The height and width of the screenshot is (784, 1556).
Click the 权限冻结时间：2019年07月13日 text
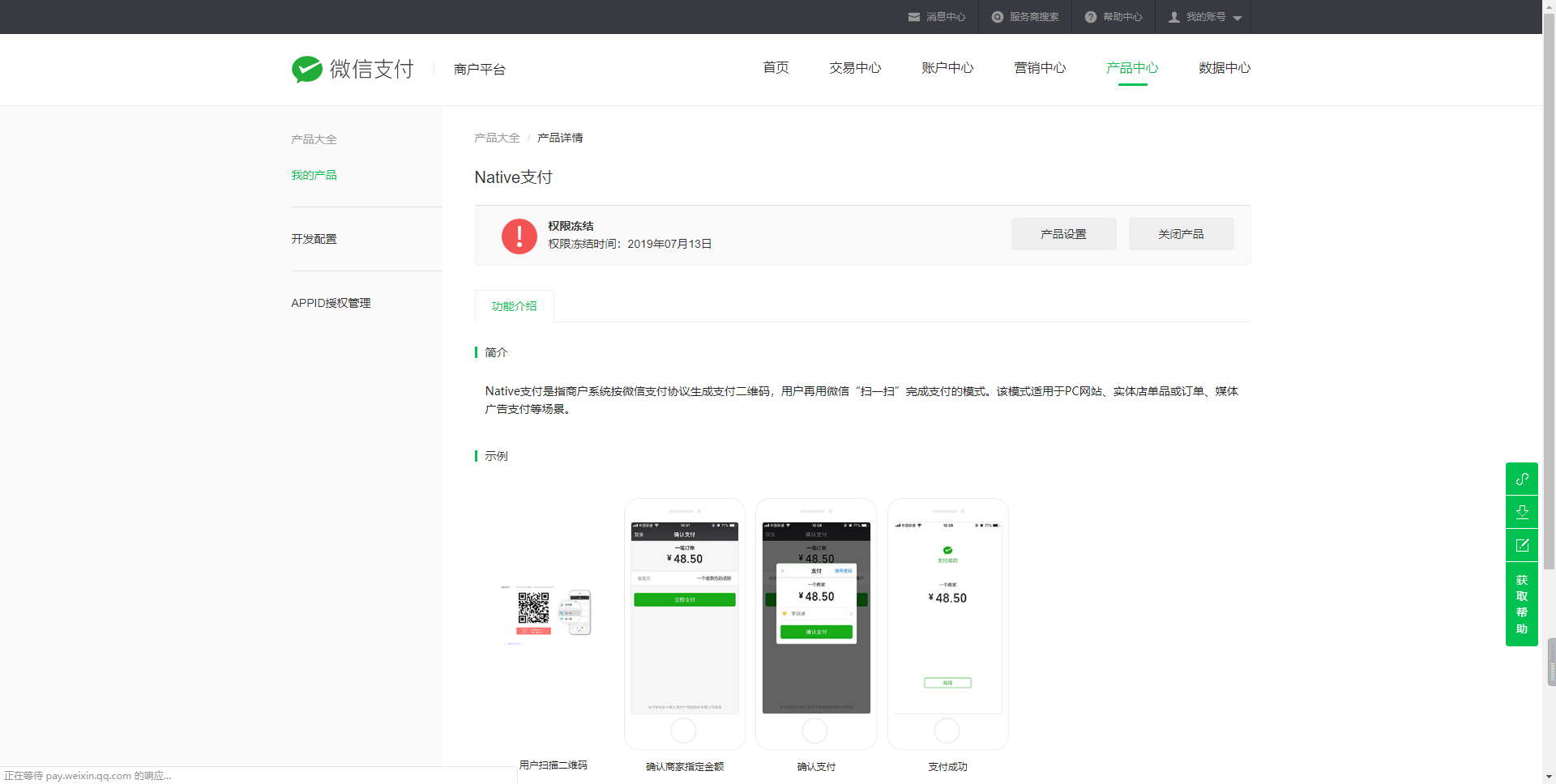(x=630, y=244)
